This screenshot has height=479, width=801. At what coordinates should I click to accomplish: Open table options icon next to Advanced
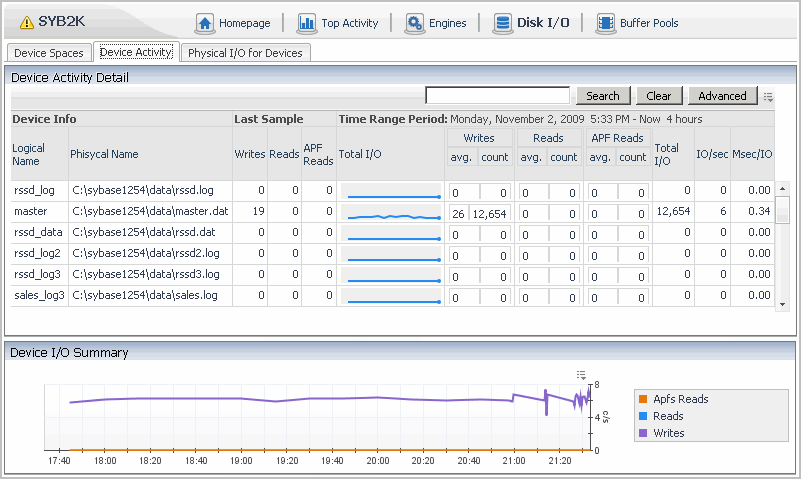[x=769, y=97]
